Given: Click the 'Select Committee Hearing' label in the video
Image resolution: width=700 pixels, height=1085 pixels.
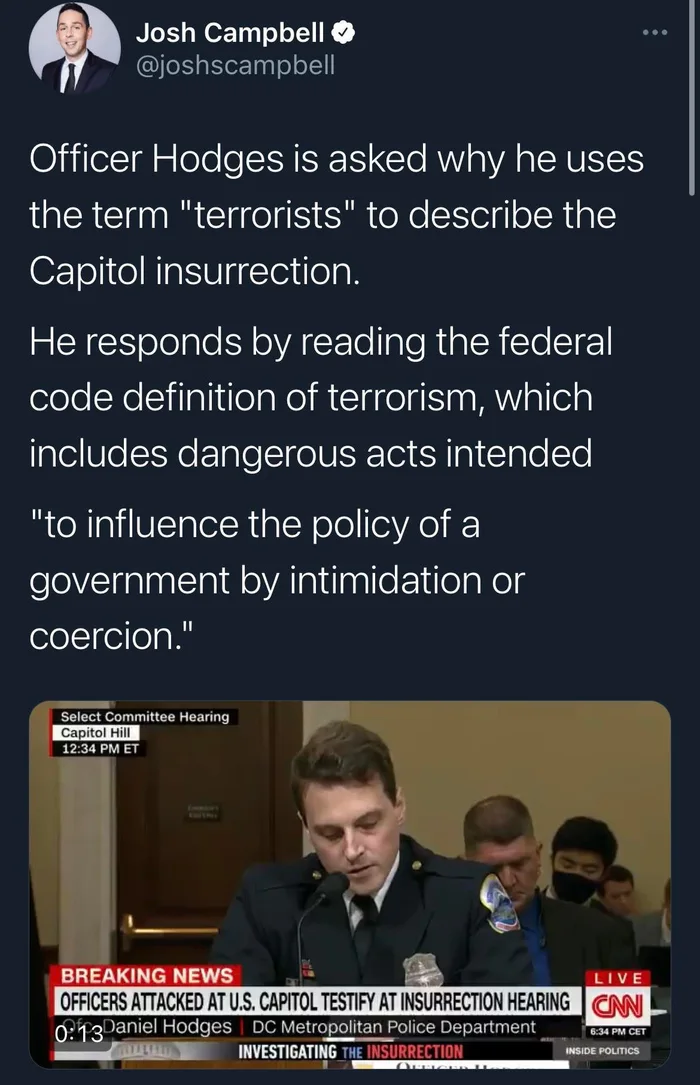Looking at the screenshot, I should point(144,716).
